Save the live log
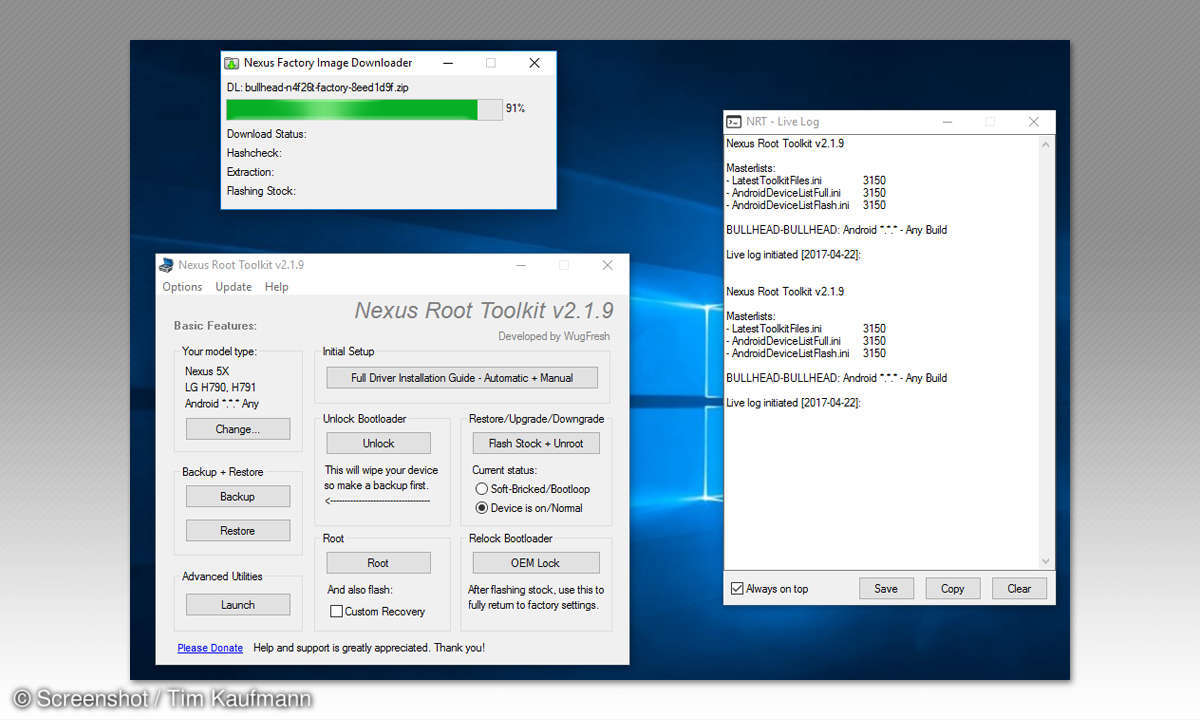 [886, 589]
